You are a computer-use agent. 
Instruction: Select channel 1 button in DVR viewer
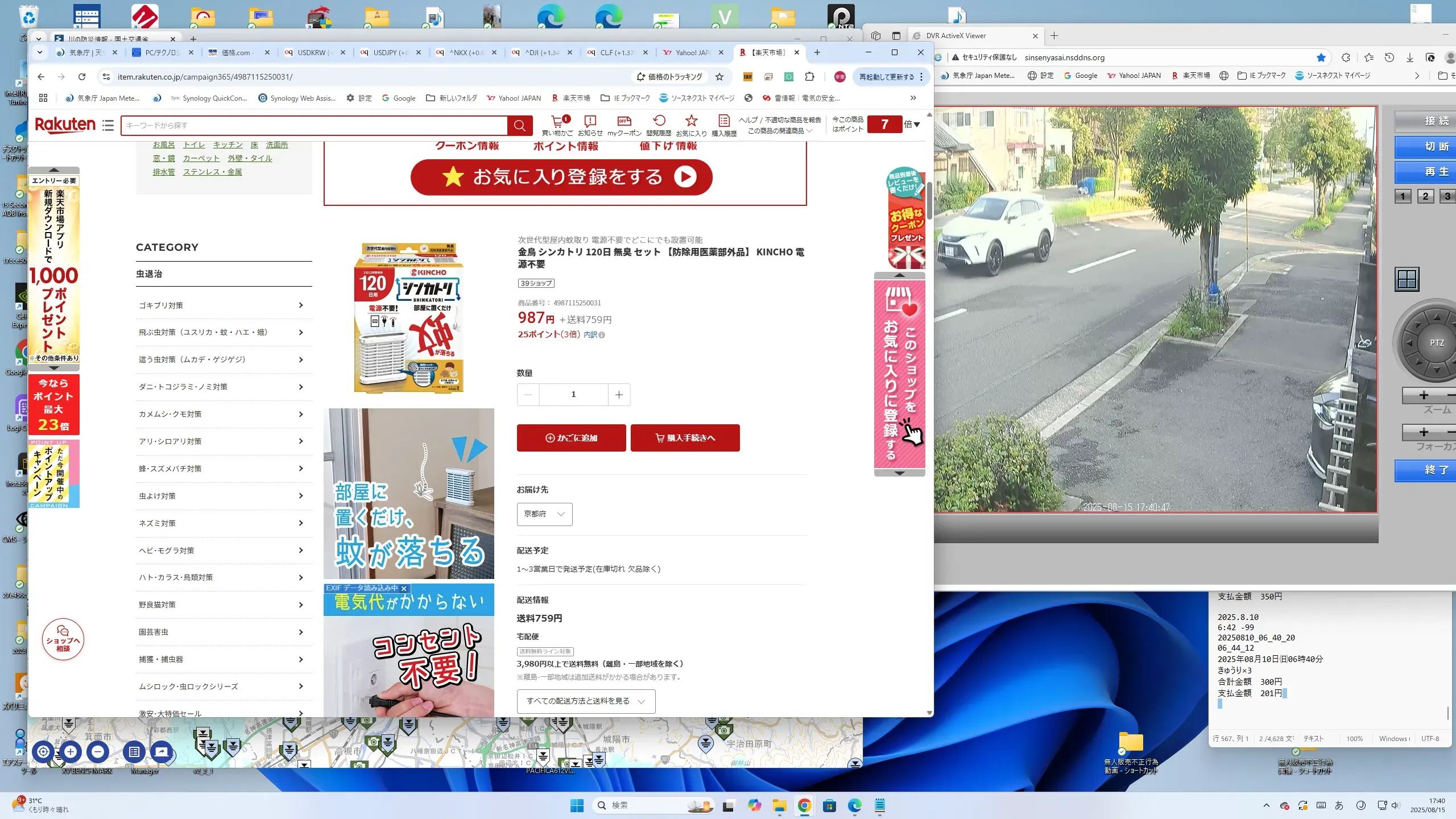pos(1403,196)
